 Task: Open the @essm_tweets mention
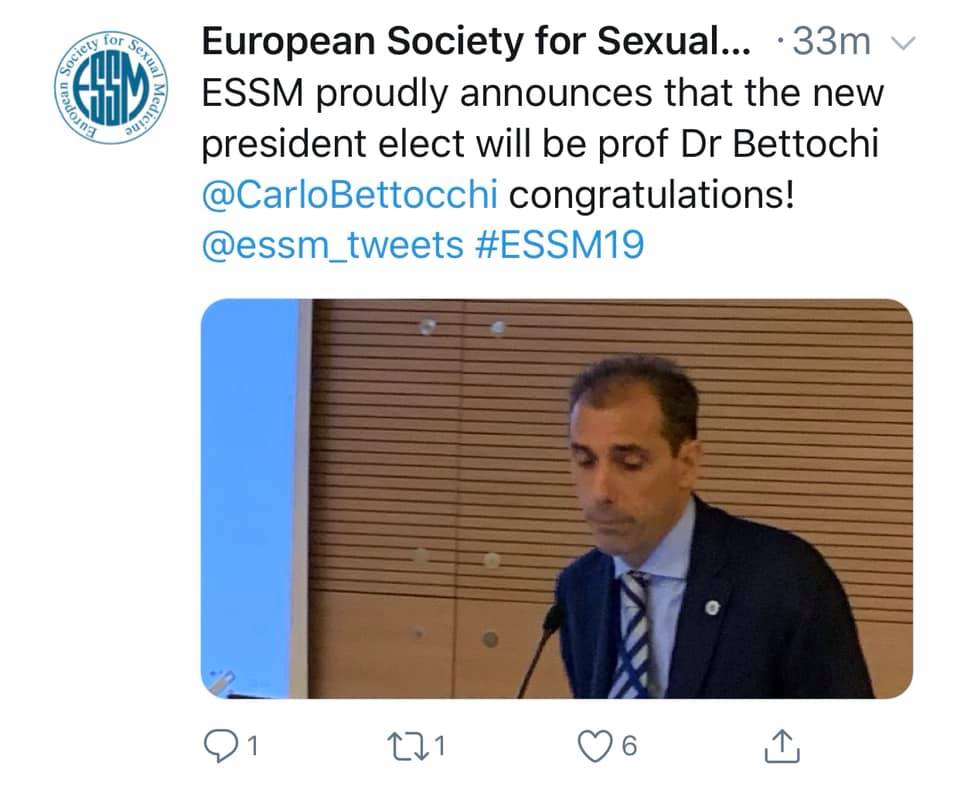coord(332,245)
